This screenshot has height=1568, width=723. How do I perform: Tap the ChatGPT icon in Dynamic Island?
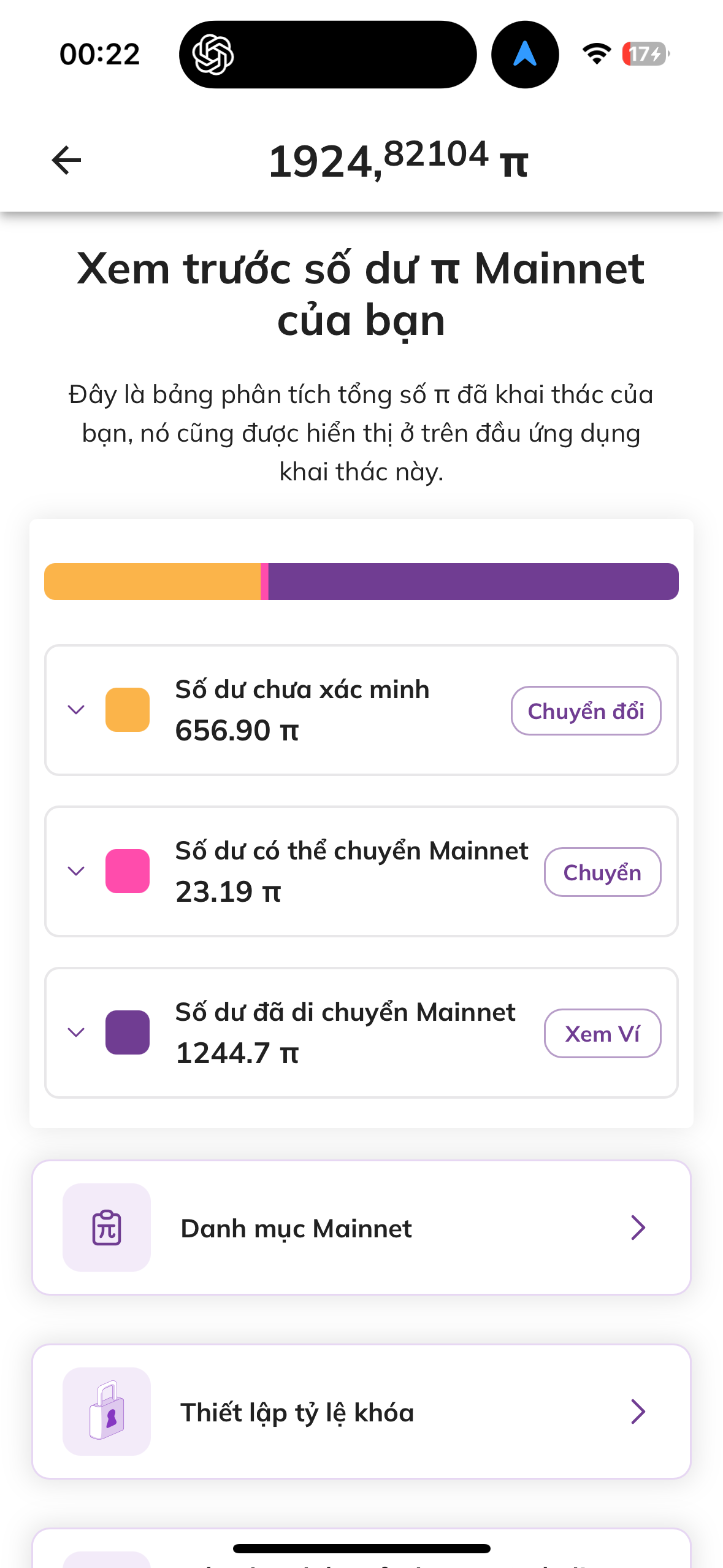[213, 55]
